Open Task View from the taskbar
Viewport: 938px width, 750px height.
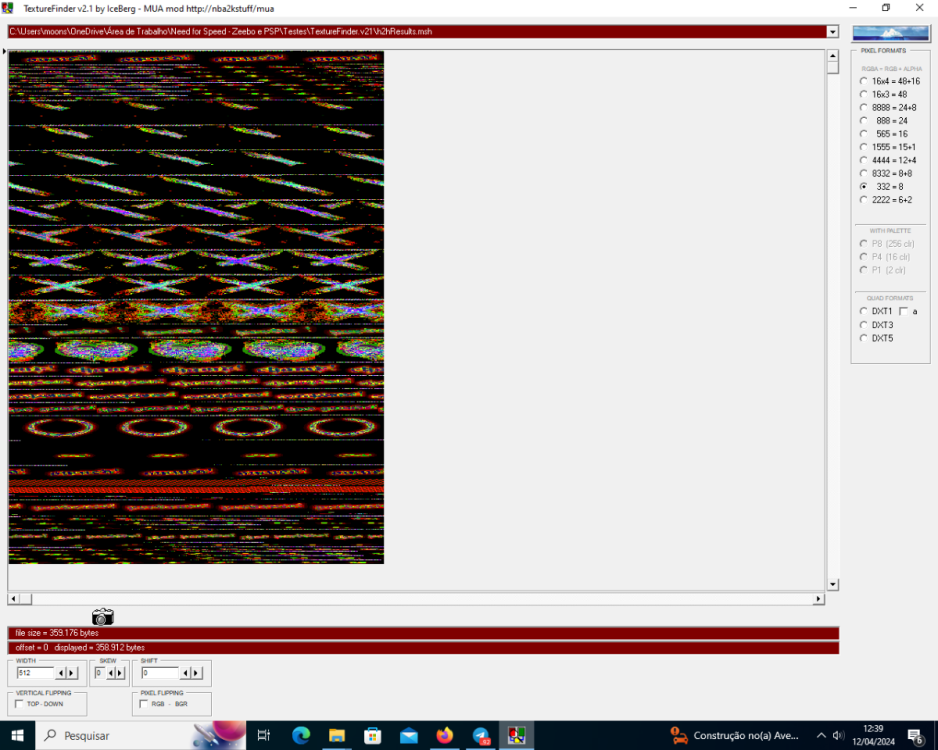[x=263, y=736]
